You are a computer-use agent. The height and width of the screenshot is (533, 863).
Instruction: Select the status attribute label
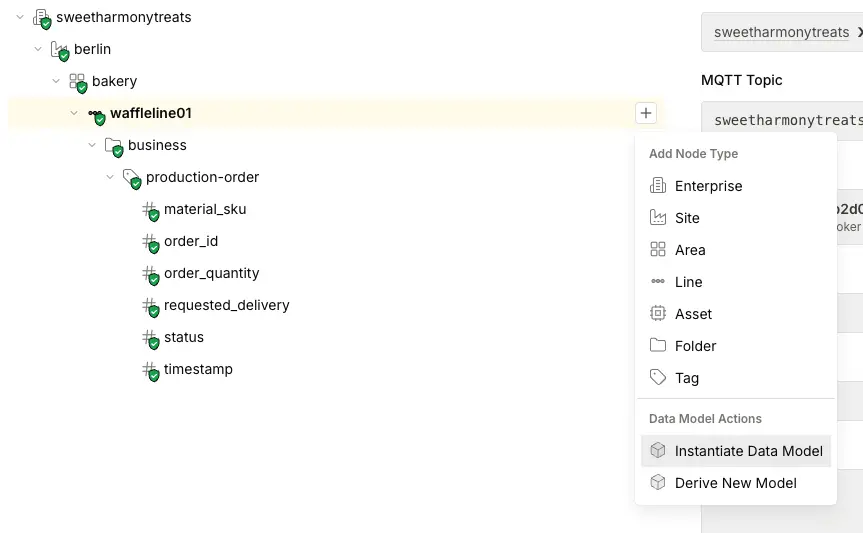pyautogui.click(x=184, y=337)
